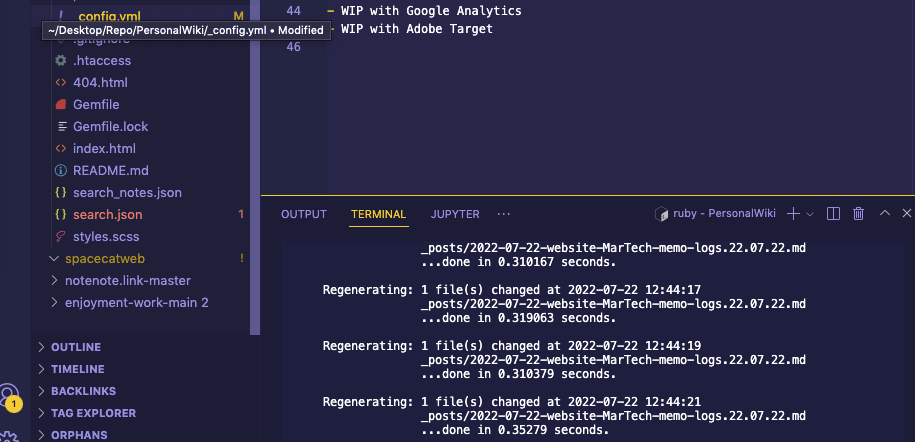
Task: Kill terminal with the trash icon
Action: coord(859,214)
